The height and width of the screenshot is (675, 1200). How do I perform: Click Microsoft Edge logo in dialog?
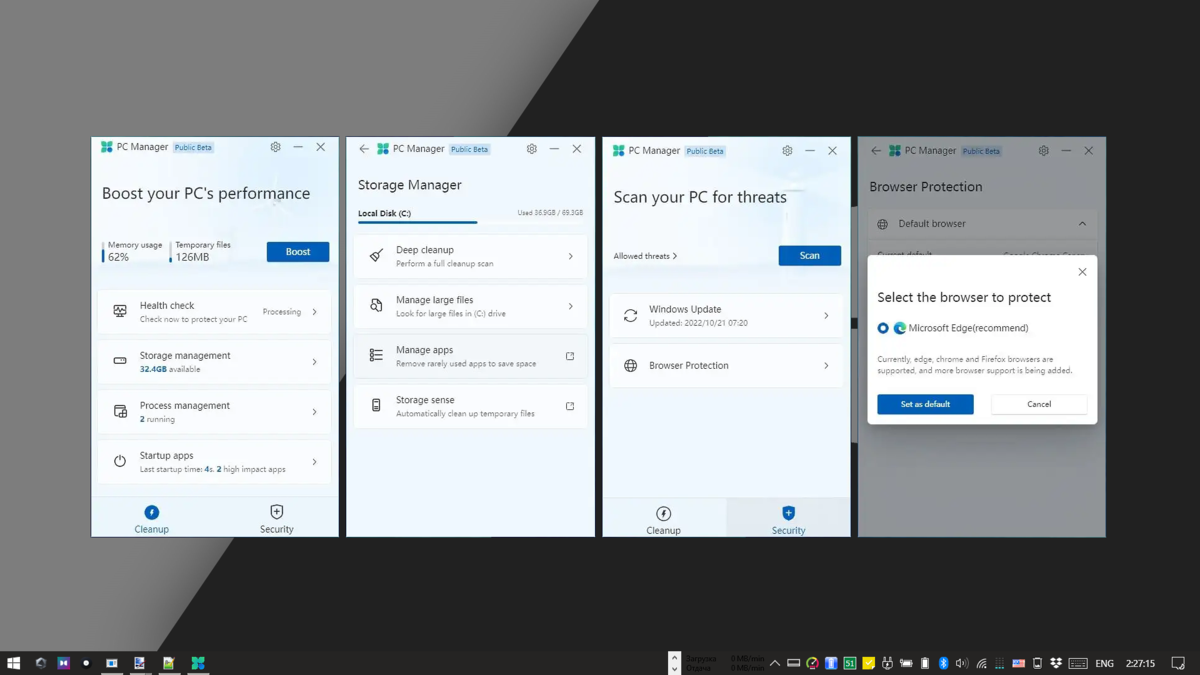pyautogui.click(x=900, y=328)
